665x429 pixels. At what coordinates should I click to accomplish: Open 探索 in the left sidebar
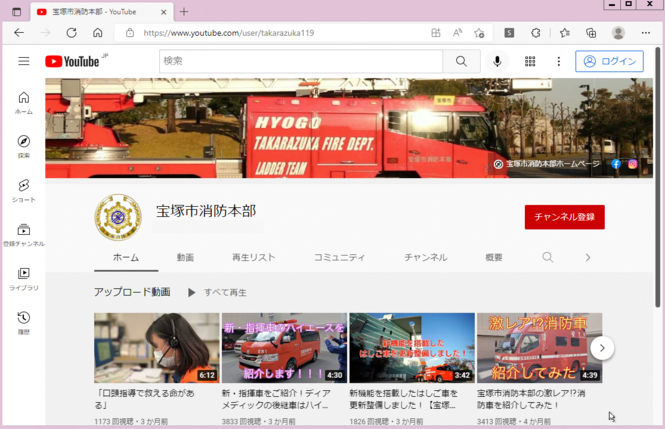click(x=24, y=147)
